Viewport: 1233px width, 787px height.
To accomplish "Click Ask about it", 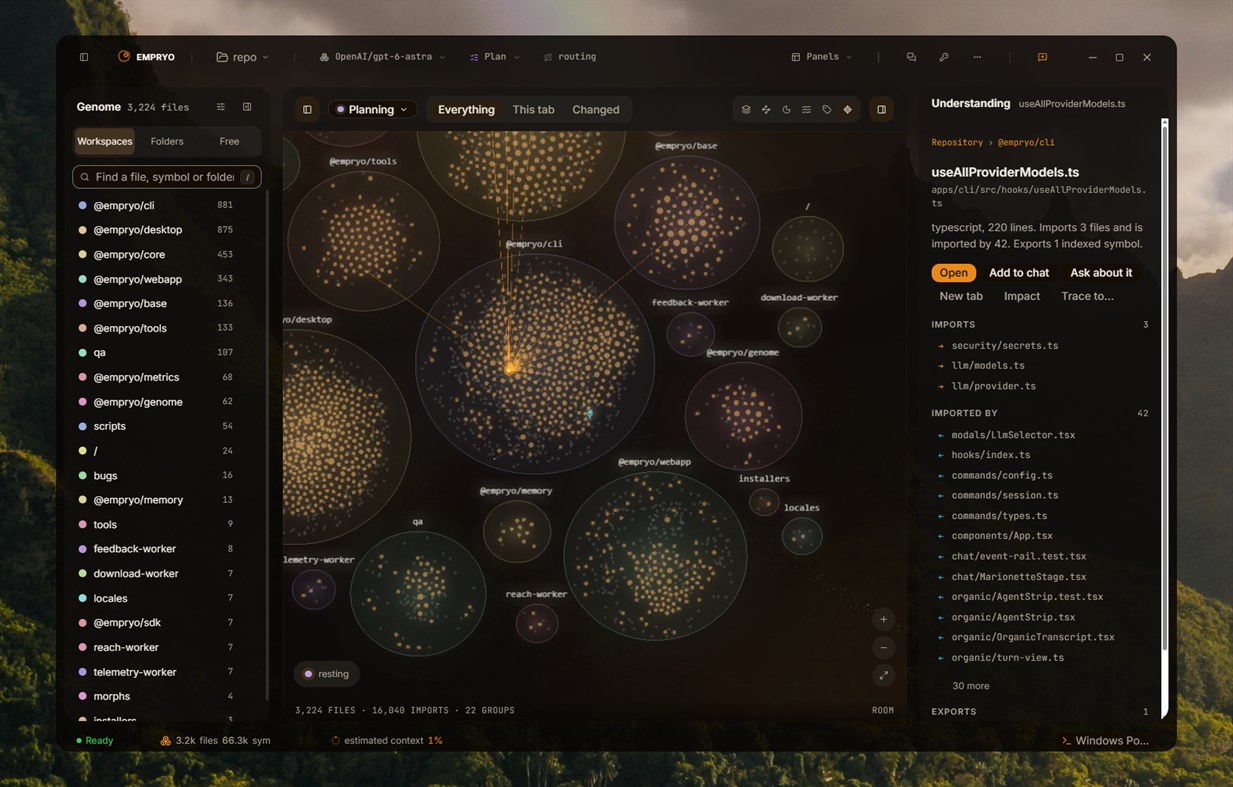I will tap(1101, 273).
